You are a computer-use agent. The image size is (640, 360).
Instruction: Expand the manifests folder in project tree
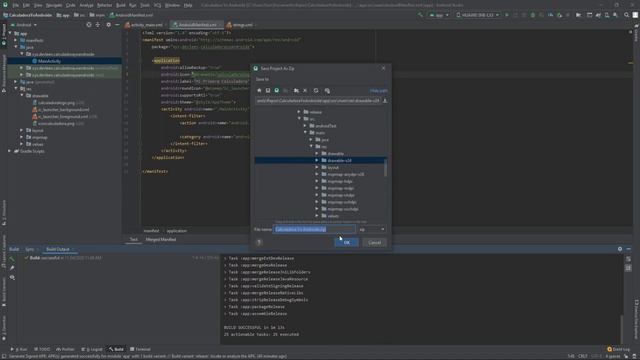click(x=16, y=40)
